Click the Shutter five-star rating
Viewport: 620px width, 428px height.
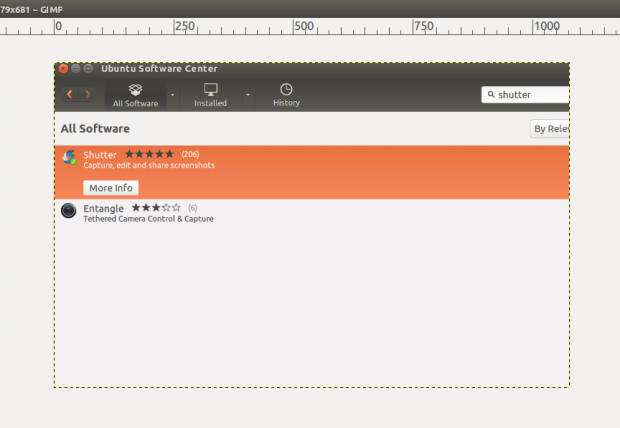tap(149, 154)
